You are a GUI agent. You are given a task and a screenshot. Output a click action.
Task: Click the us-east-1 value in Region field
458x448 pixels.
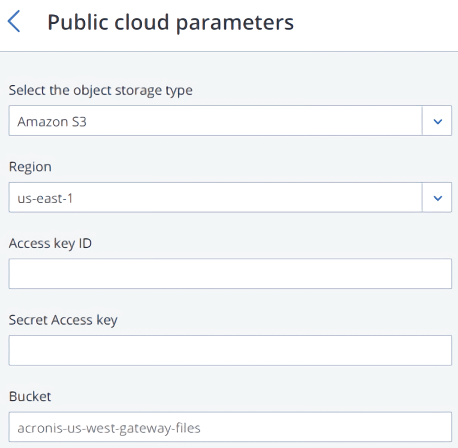(45, 198)
